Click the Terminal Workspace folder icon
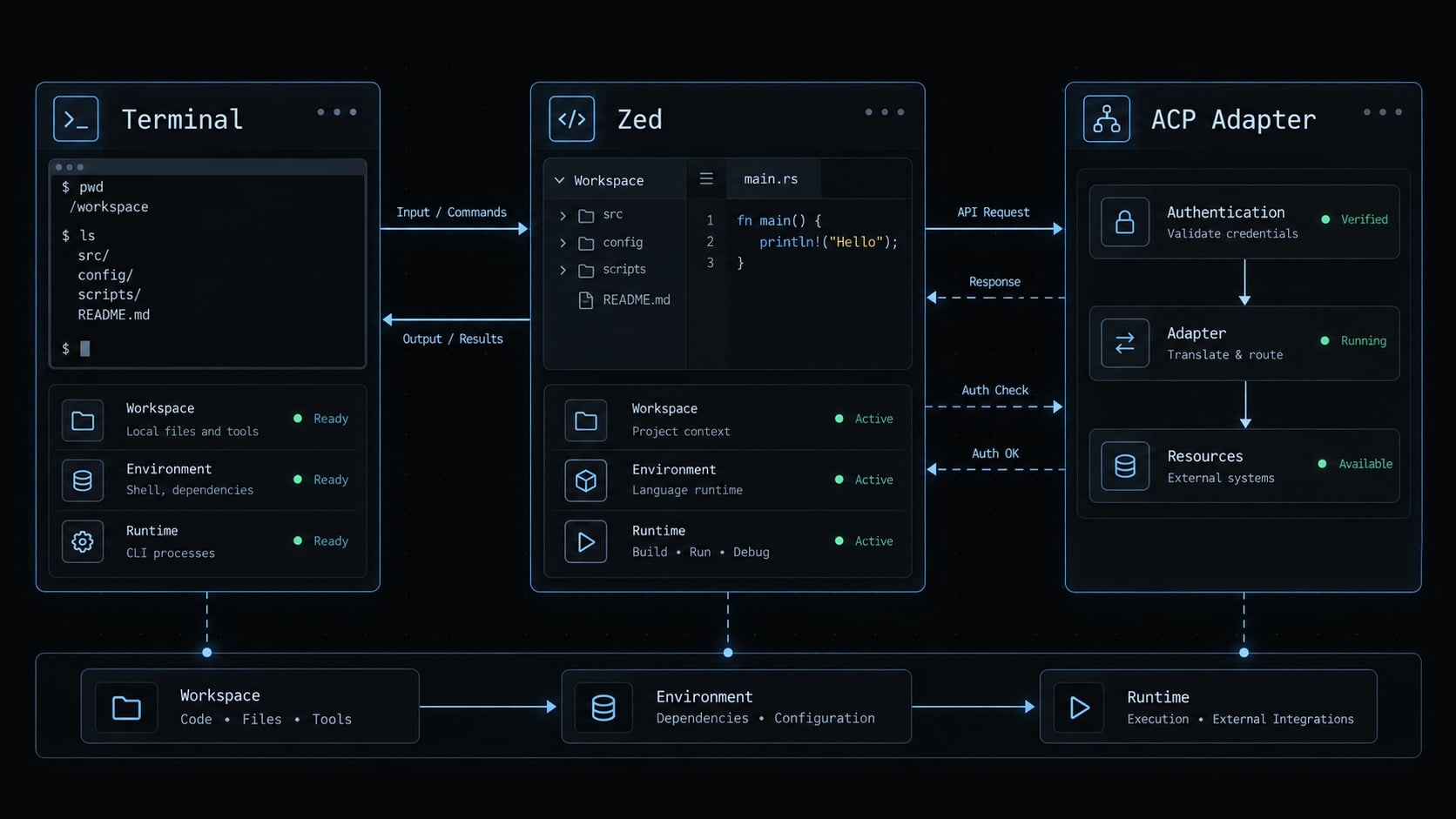Screen dimensions: 1456x819 coord(83,421)
